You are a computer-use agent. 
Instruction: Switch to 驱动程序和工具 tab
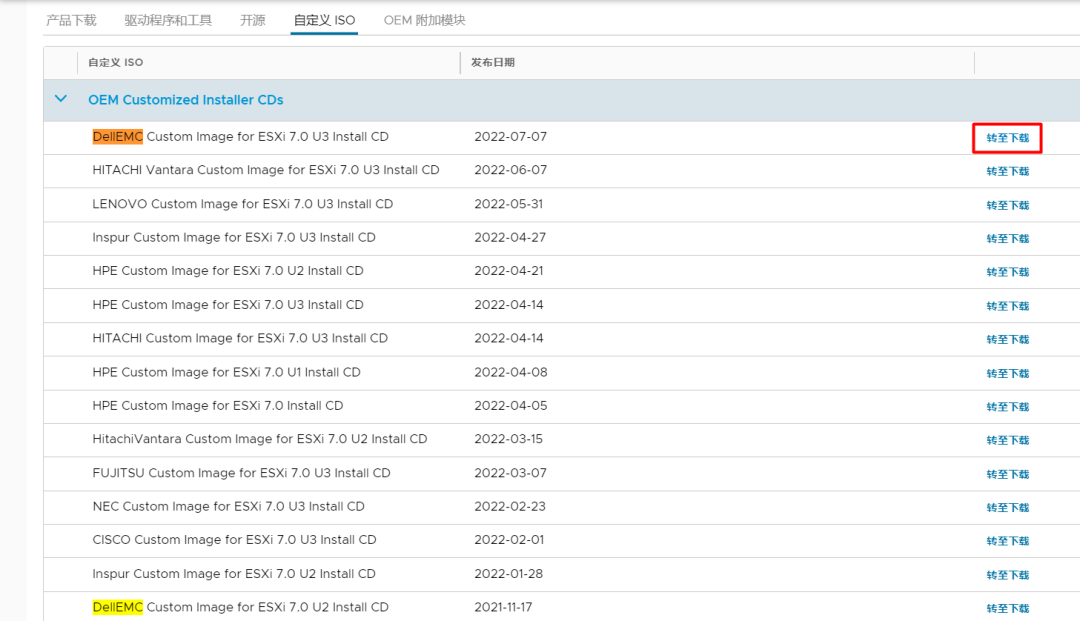tap(168, 21)
